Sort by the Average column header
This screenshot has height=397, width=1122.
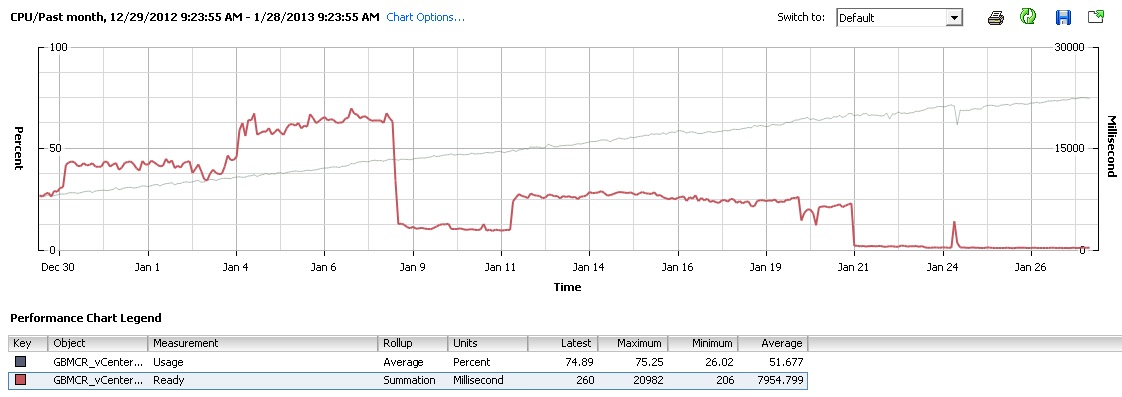(x=773, y=343)
